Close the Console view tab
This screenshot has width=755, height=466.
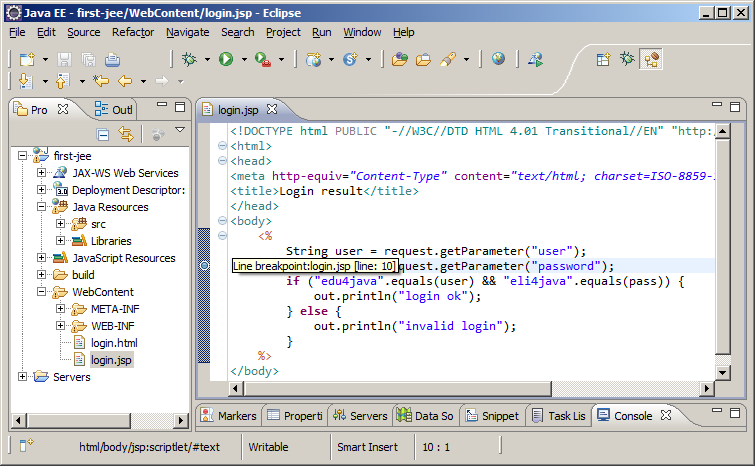pos(666,415)
